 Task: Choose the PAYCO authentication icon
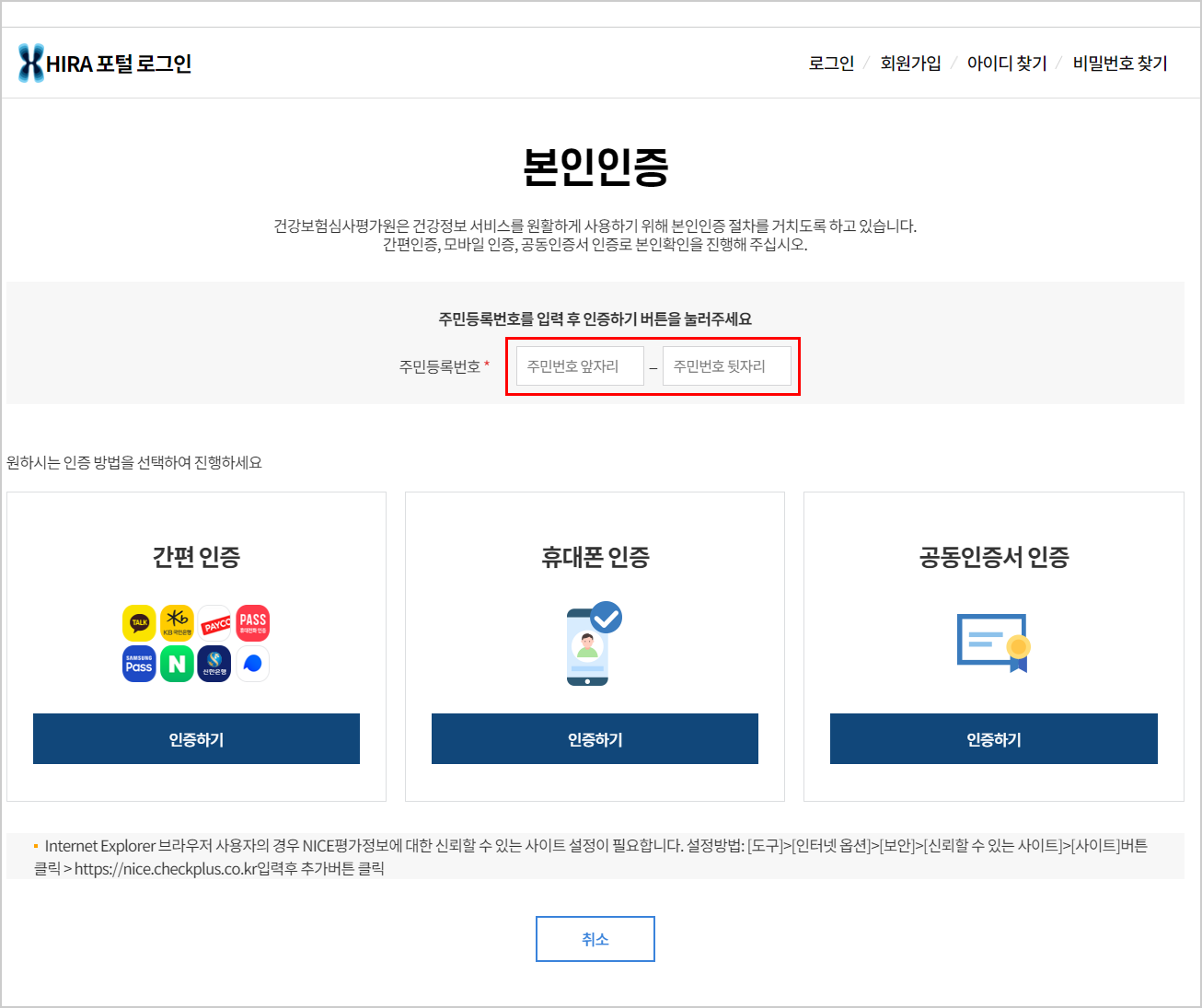point(214,622)
